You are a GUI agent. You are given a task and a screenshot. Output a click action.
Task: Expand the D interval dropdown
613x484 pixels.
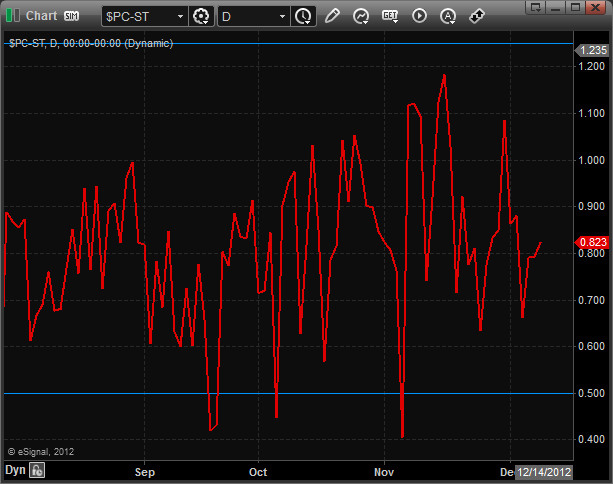click(282, 16)
